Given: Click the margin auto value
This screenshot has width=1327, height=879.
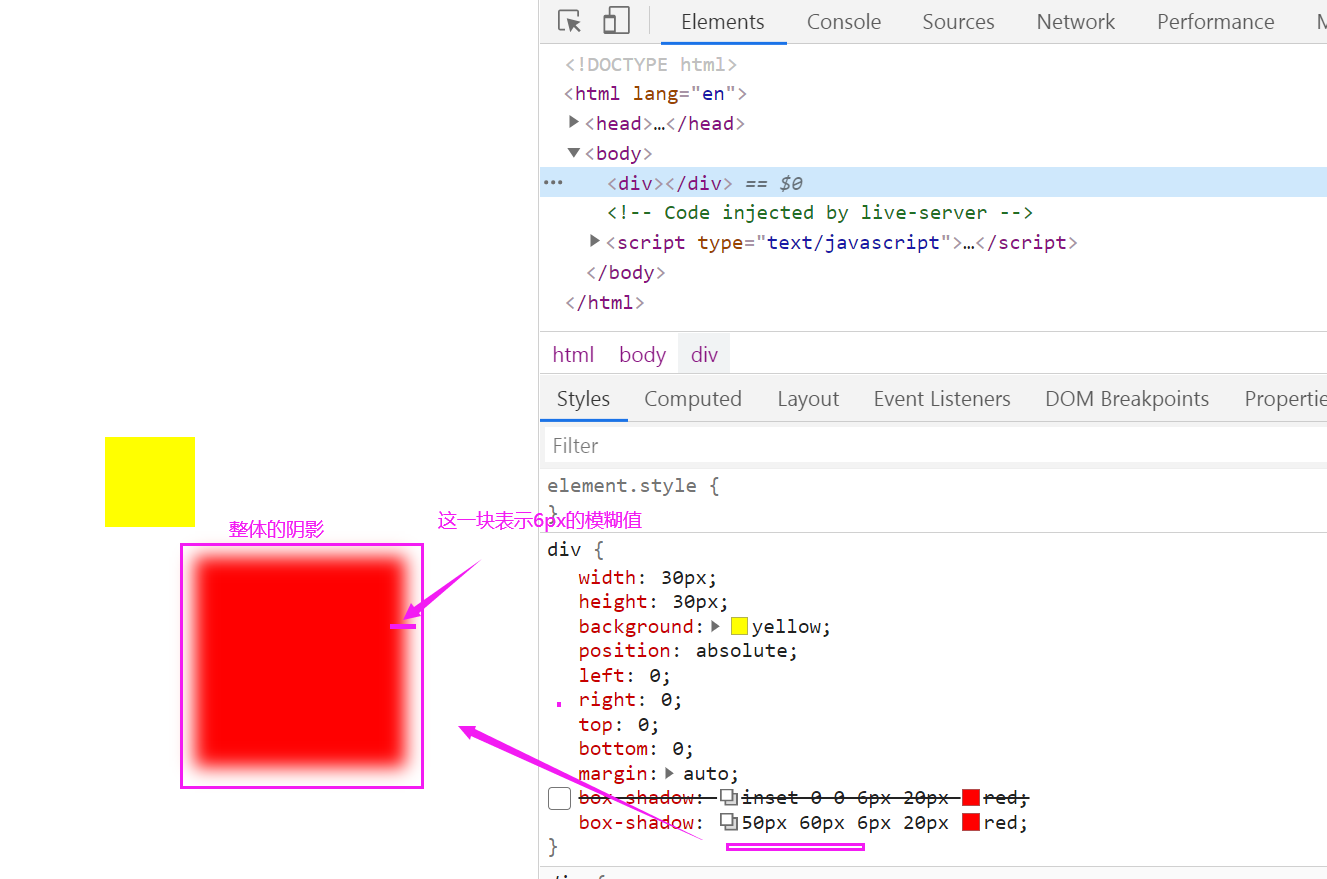Looking at the screenshot, I should tap(707, 774).
